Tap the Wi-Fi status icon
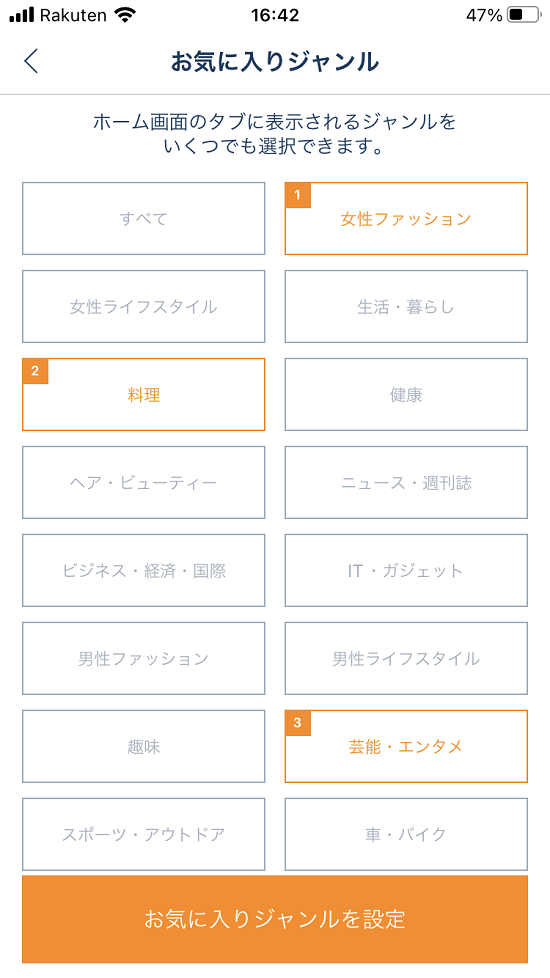Screen dimensions: 550x978 (x=125, y=15)
